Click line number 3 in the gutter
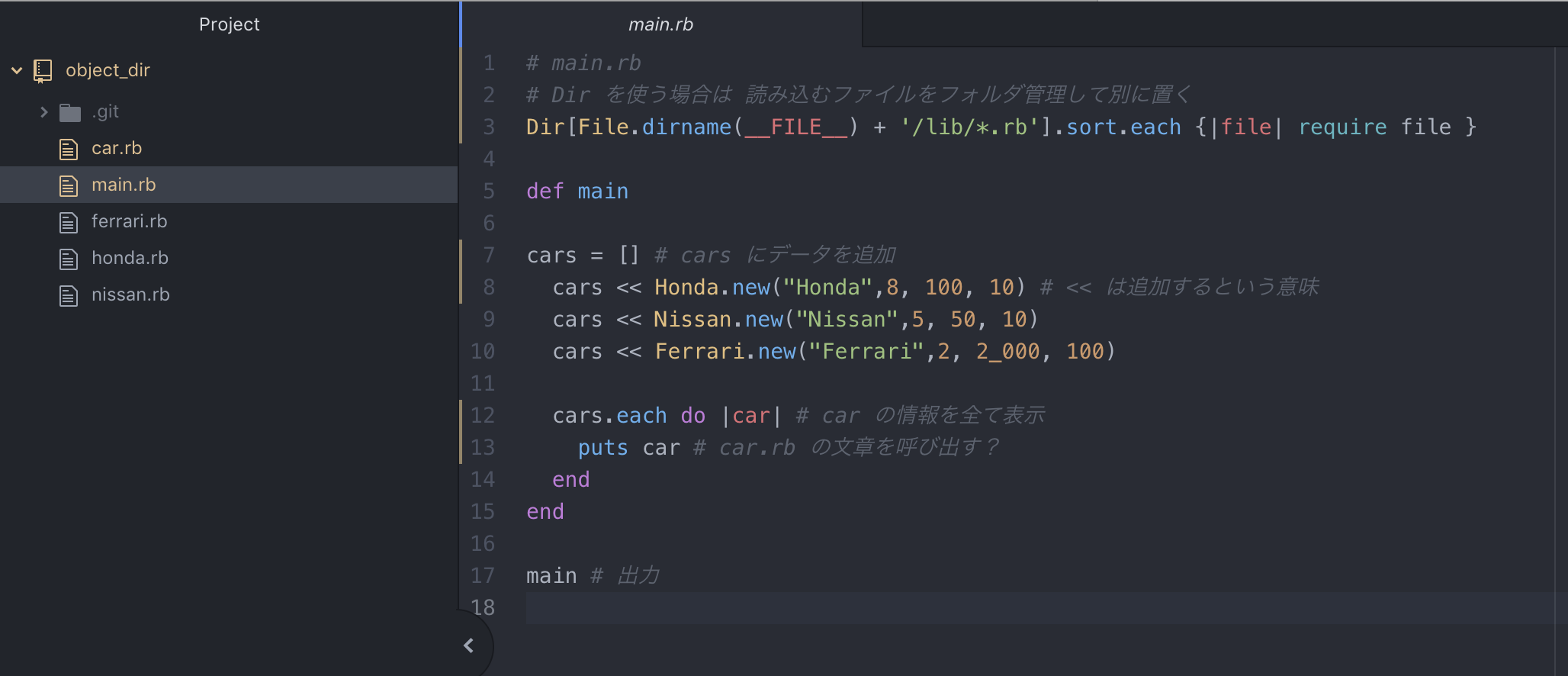The image size is (1568, 676). (489, 127)
